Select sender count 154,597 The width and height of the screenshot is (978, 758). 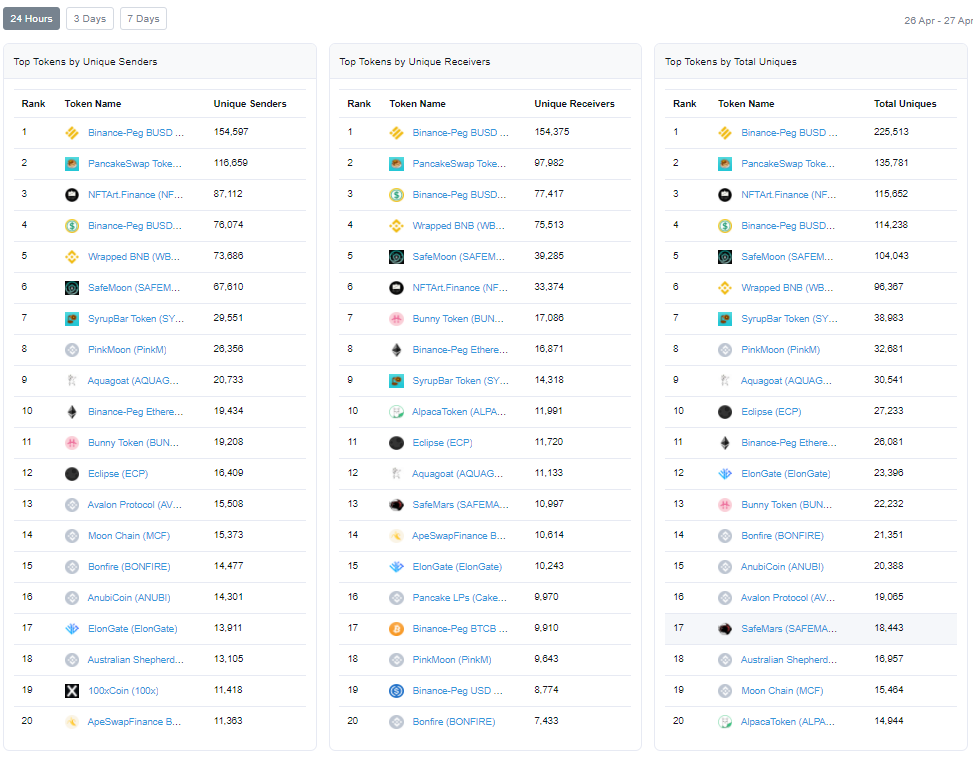231,132
